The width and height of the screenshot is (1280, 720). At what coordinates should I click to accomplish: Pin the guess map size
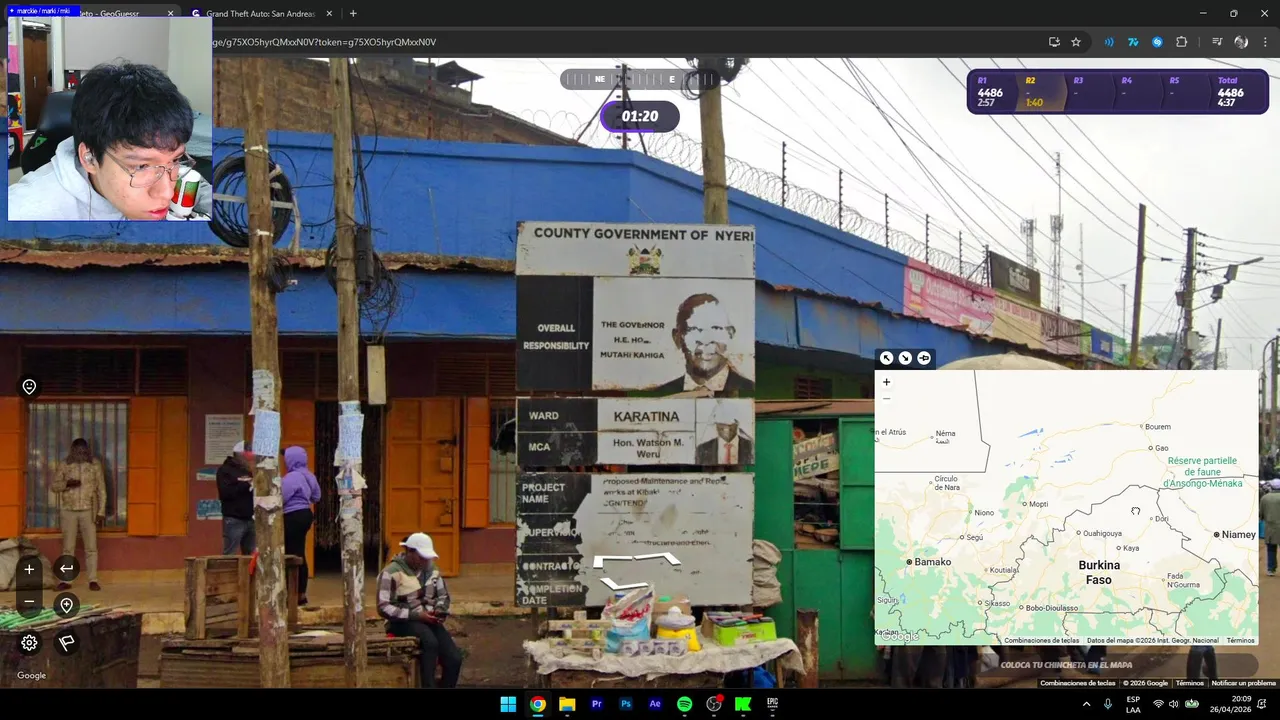point(924,358)
